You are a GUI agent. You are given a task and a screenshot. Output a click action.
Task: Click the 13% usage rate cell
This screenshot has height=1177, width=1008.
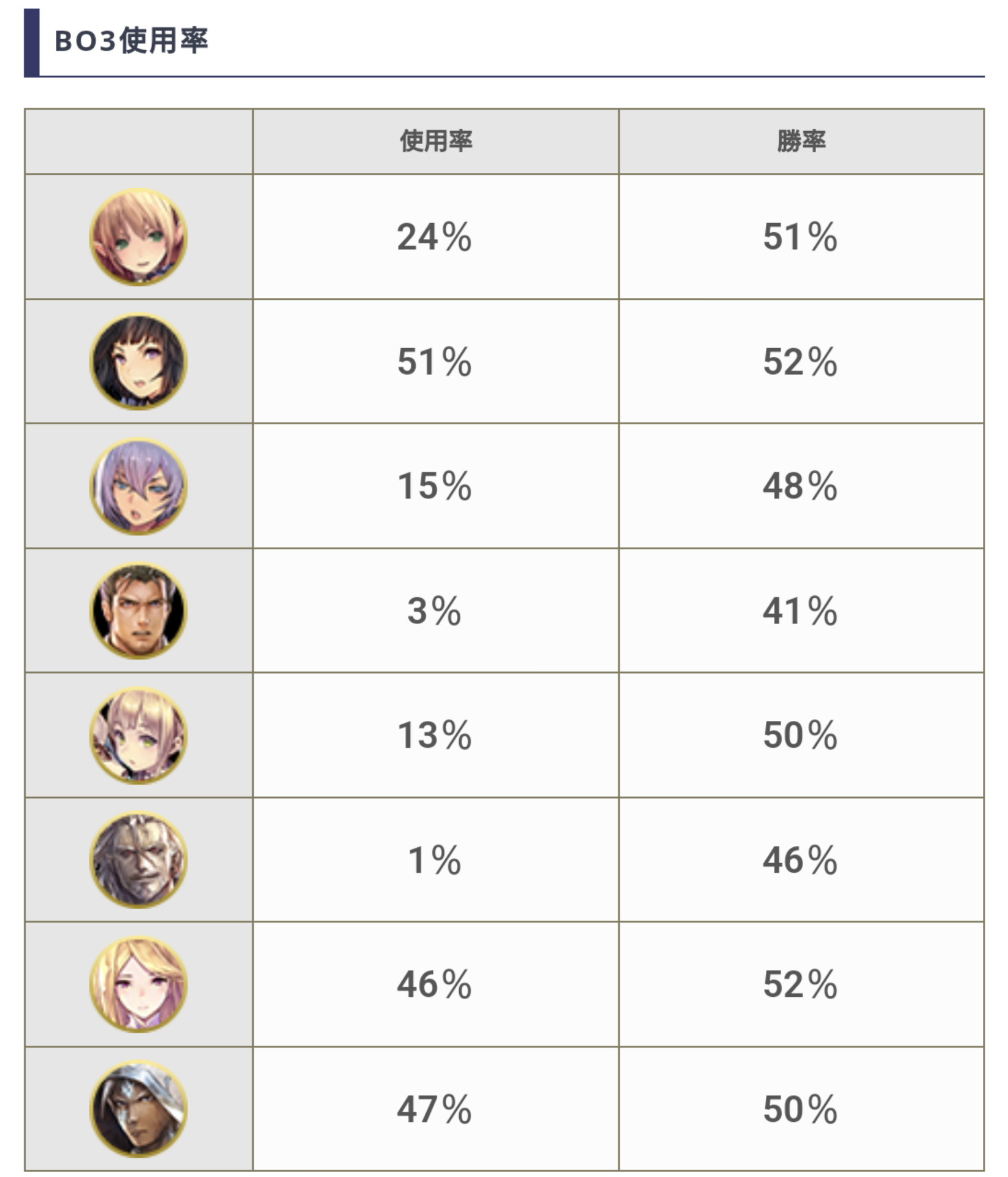coord(434,736)
